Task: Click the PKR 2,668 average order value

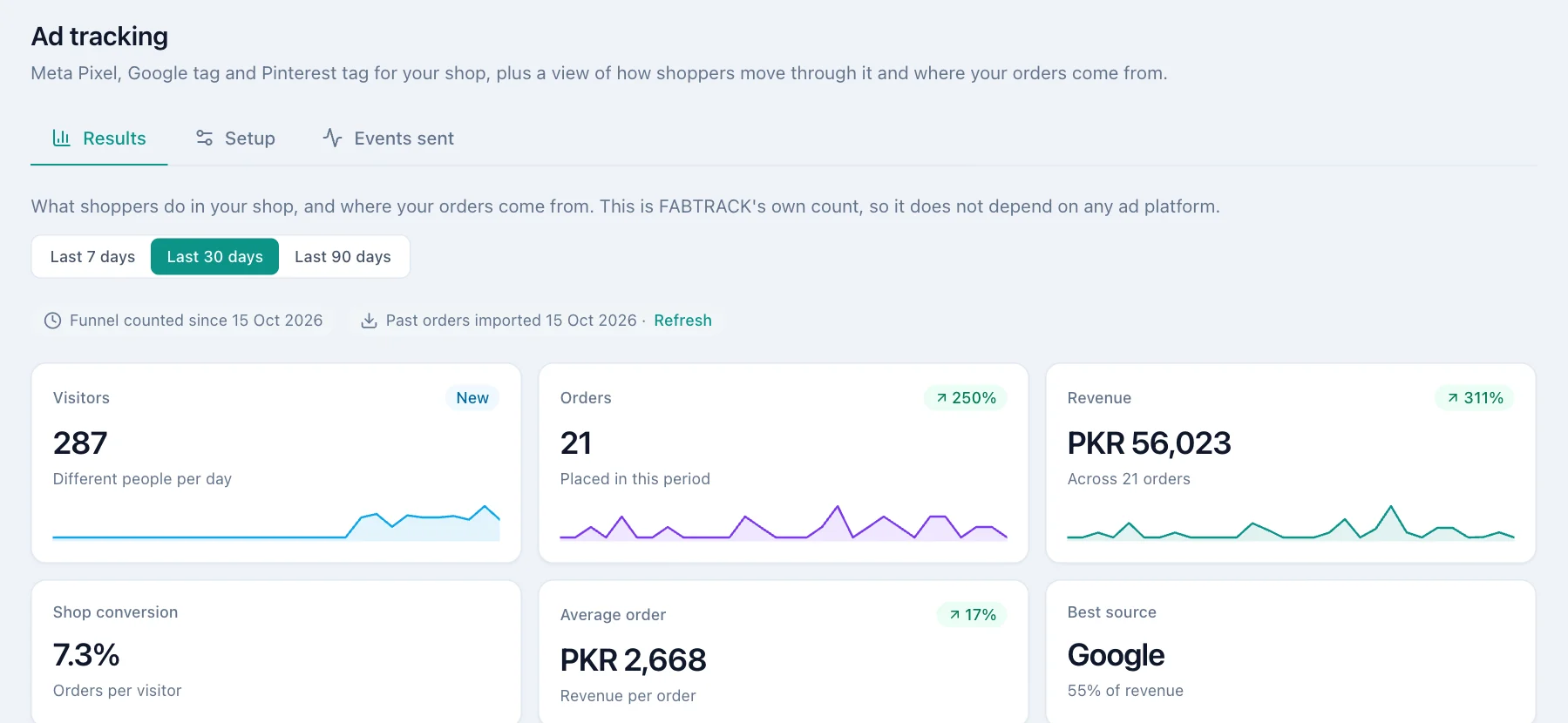Action: tap(633, 660)
